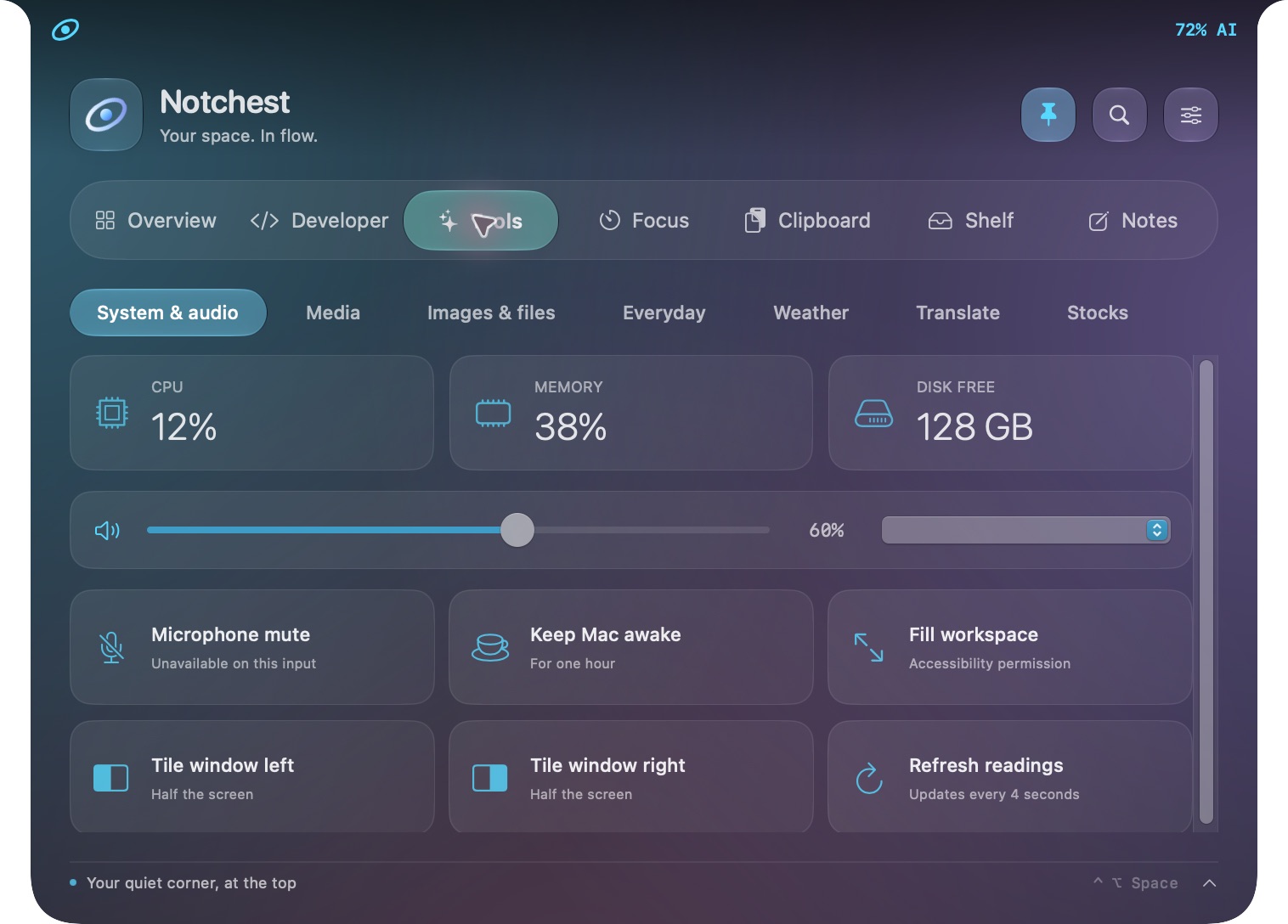The width and height of the screenshot is (1288, 924).
Task: Select the Tools tab
Action: point(481,221)
